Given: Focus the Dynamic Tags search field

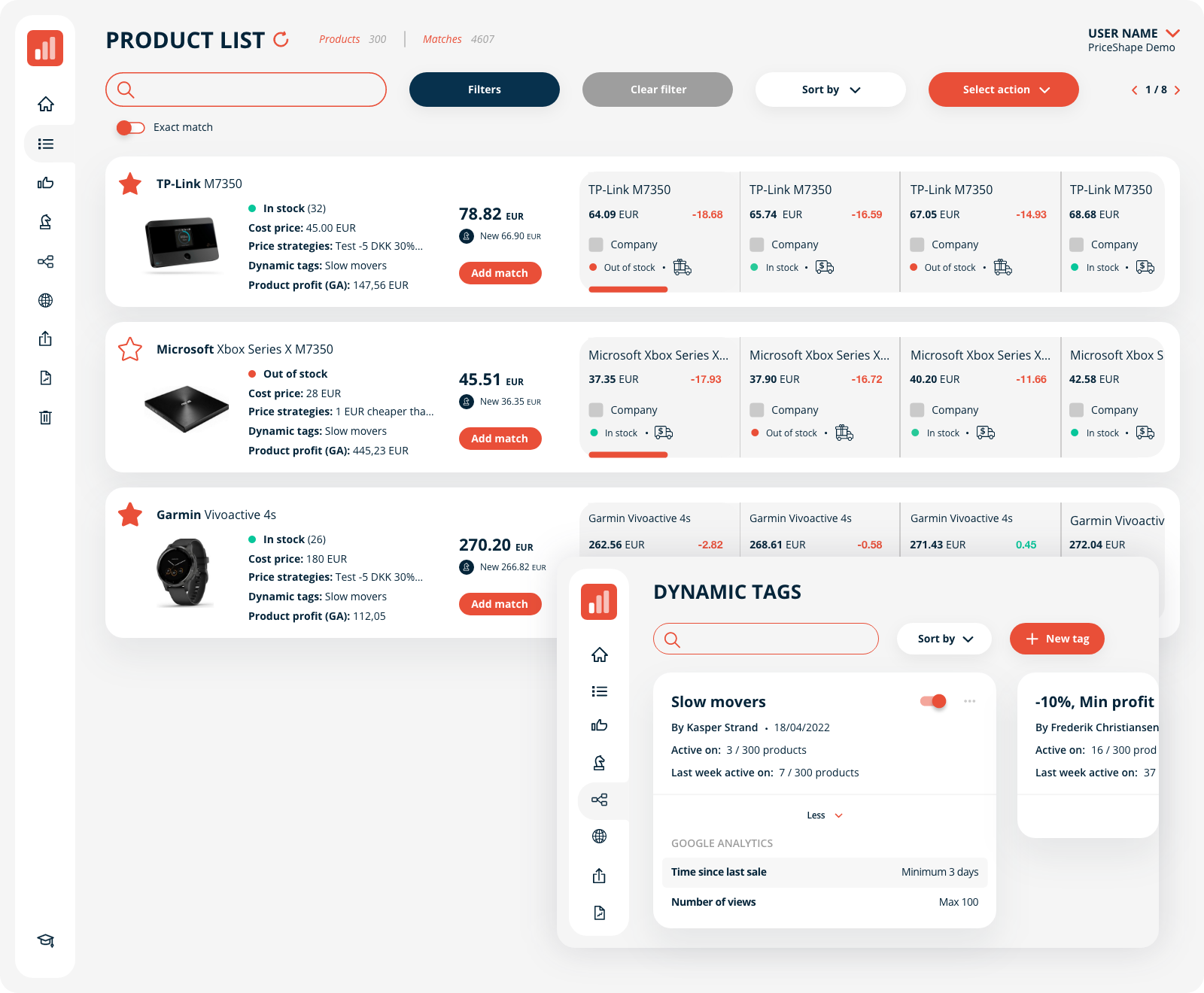Looking at the screenshot, I should pos(766,639).
